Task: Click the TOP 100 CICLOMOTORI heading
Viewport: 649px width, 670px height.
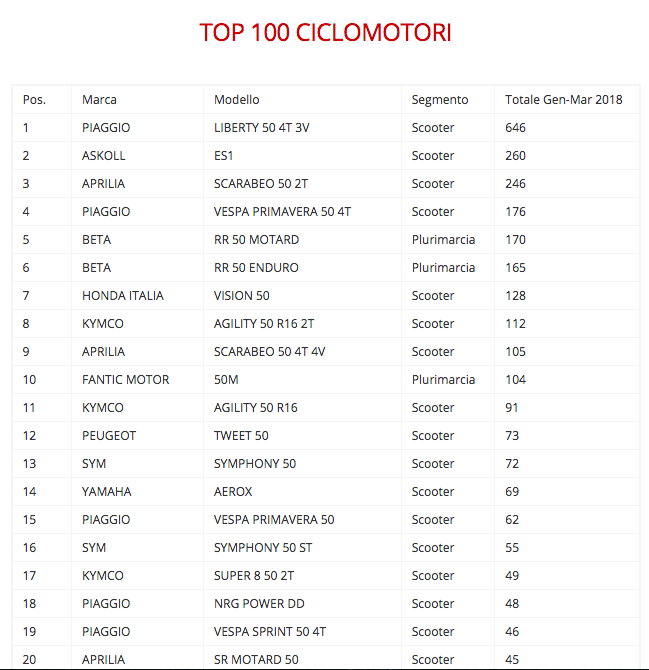Action: pyautogui.click(x=325, y=33)
